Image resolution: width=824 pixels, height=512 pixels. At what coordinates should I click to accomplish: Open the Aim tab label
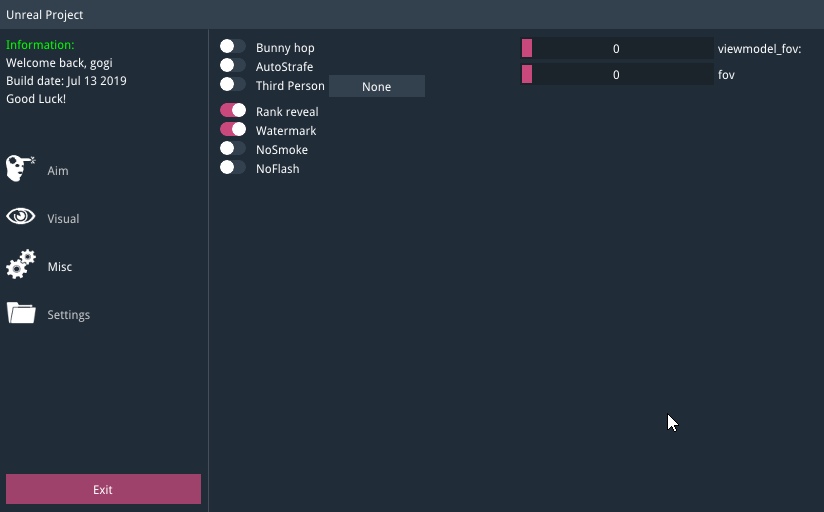[x=58, y=171]
